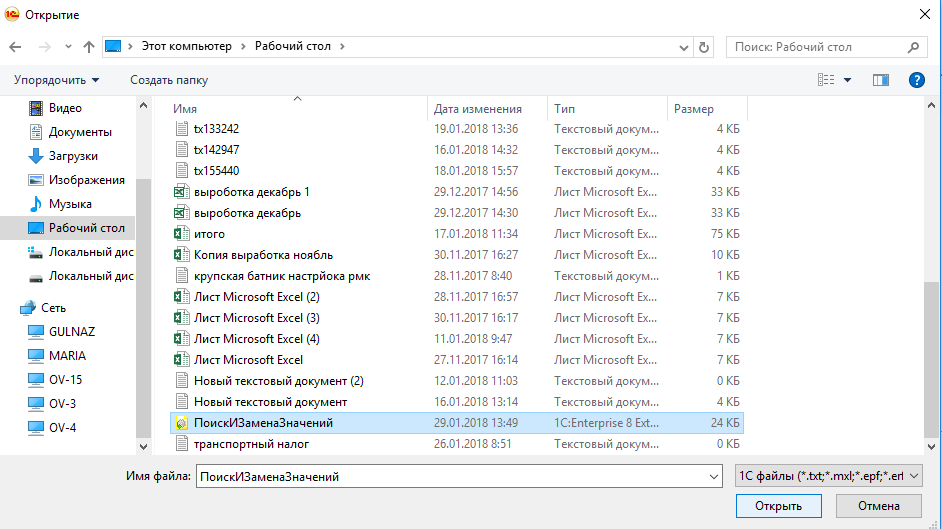Open help via blue question mark icon
The height and width of the screenshot is (529, 942).
click(917, 80)
